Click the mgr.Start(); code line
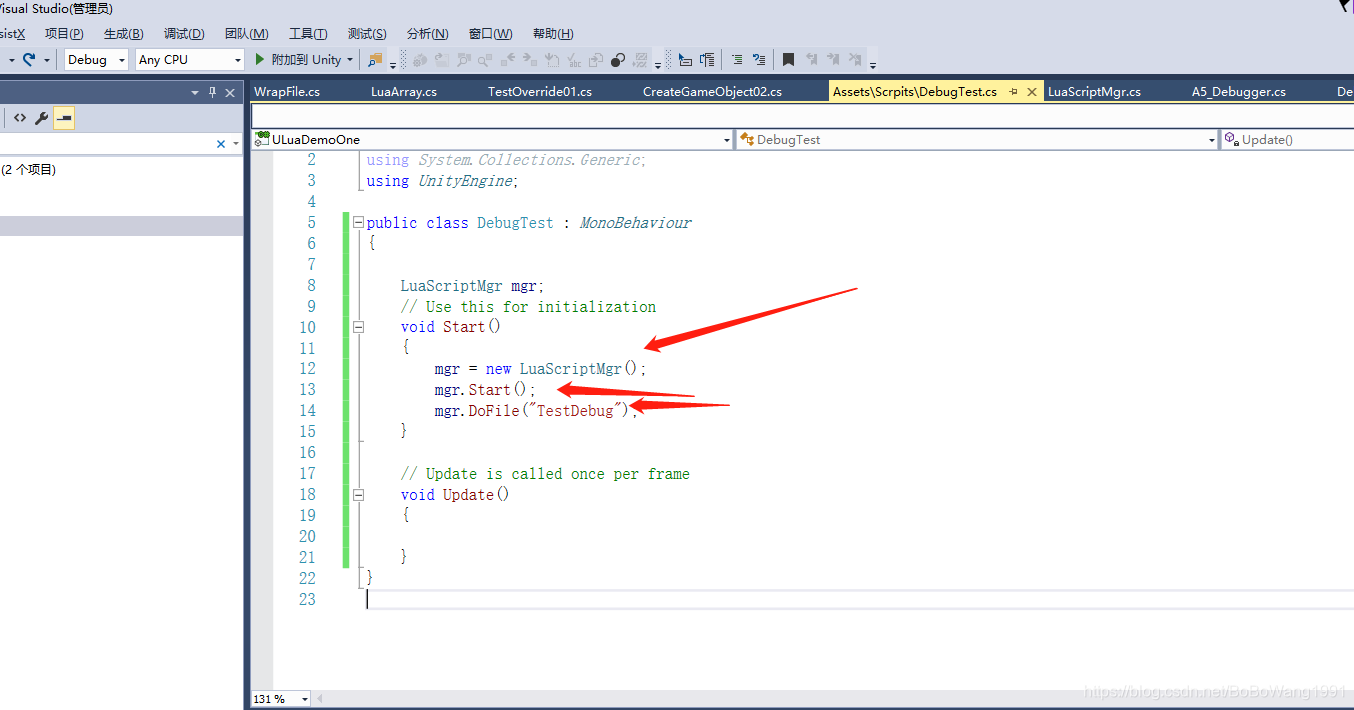The height and width of the screenshot is (710, 1354). coord(485,390)
